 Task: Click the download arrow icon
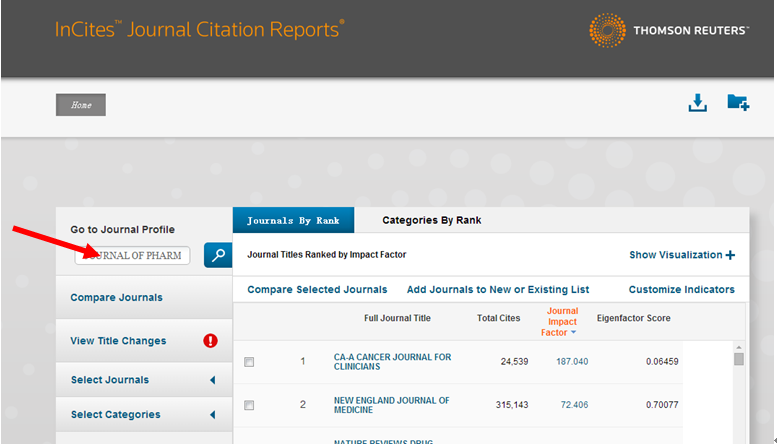[697, 103]
